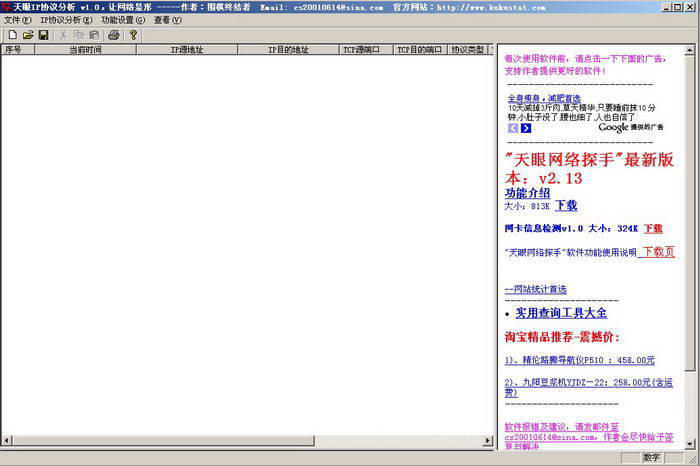This screenshot has width=700, height=466.
Task: Click the New file toolbar icon
Action: coord(12,35)
